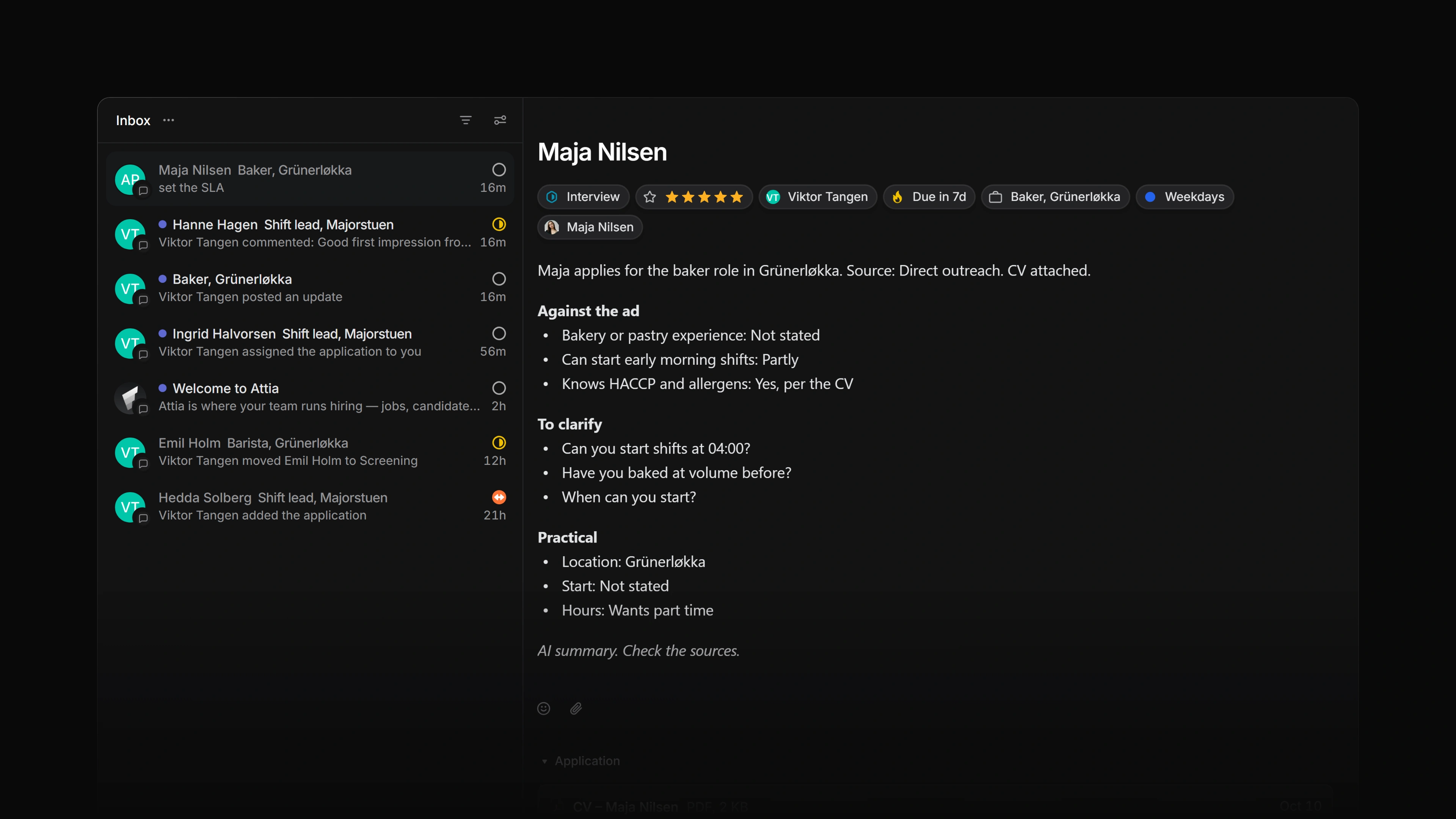Image resolution: width=1456 pixels, height=819 pixels.
Task: Mark the Welcome to Attia notification done
Action: click(x=499, y=388)
